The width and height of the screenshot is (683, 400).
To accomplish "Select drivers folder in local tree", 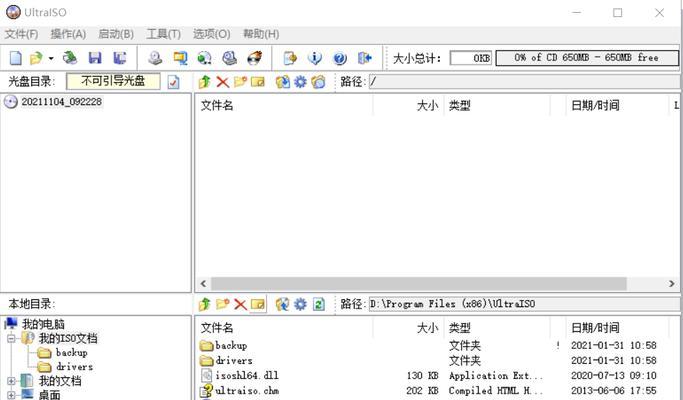I will click(x=74, y=367).
